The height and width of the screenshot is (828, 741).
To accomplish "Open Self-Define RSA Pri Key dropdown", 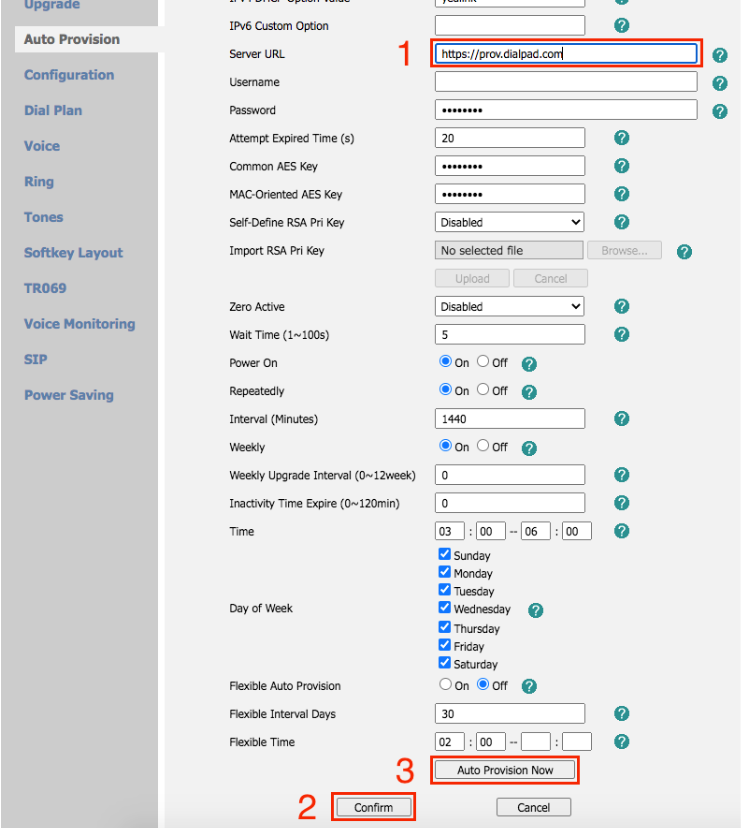I will 510,222.
